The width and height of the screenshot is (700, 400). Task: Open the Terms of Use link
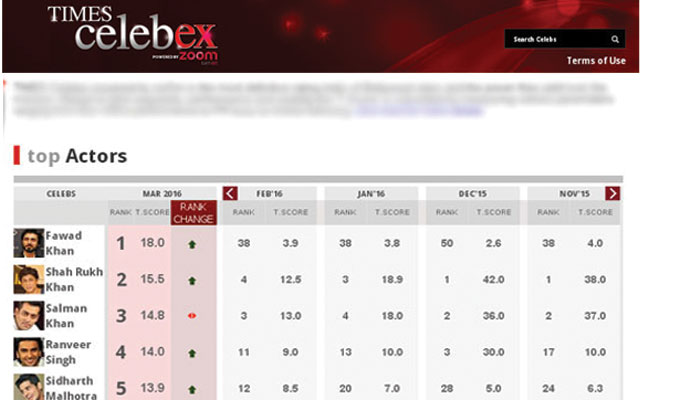(x=596, y=61)
